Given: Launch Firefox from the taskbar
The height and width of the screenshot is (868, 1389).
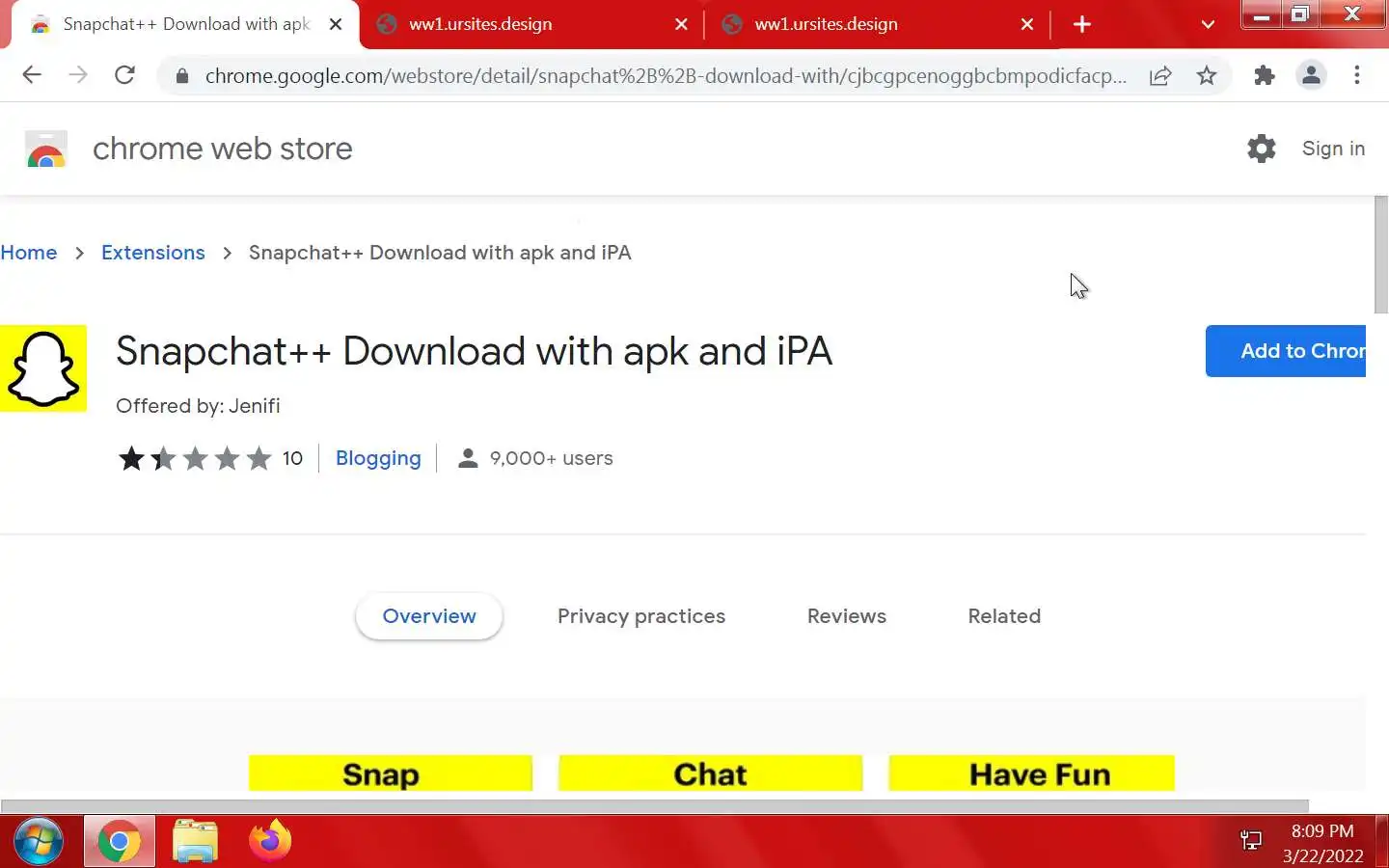Looking at the screenshot, I should 270,841.
